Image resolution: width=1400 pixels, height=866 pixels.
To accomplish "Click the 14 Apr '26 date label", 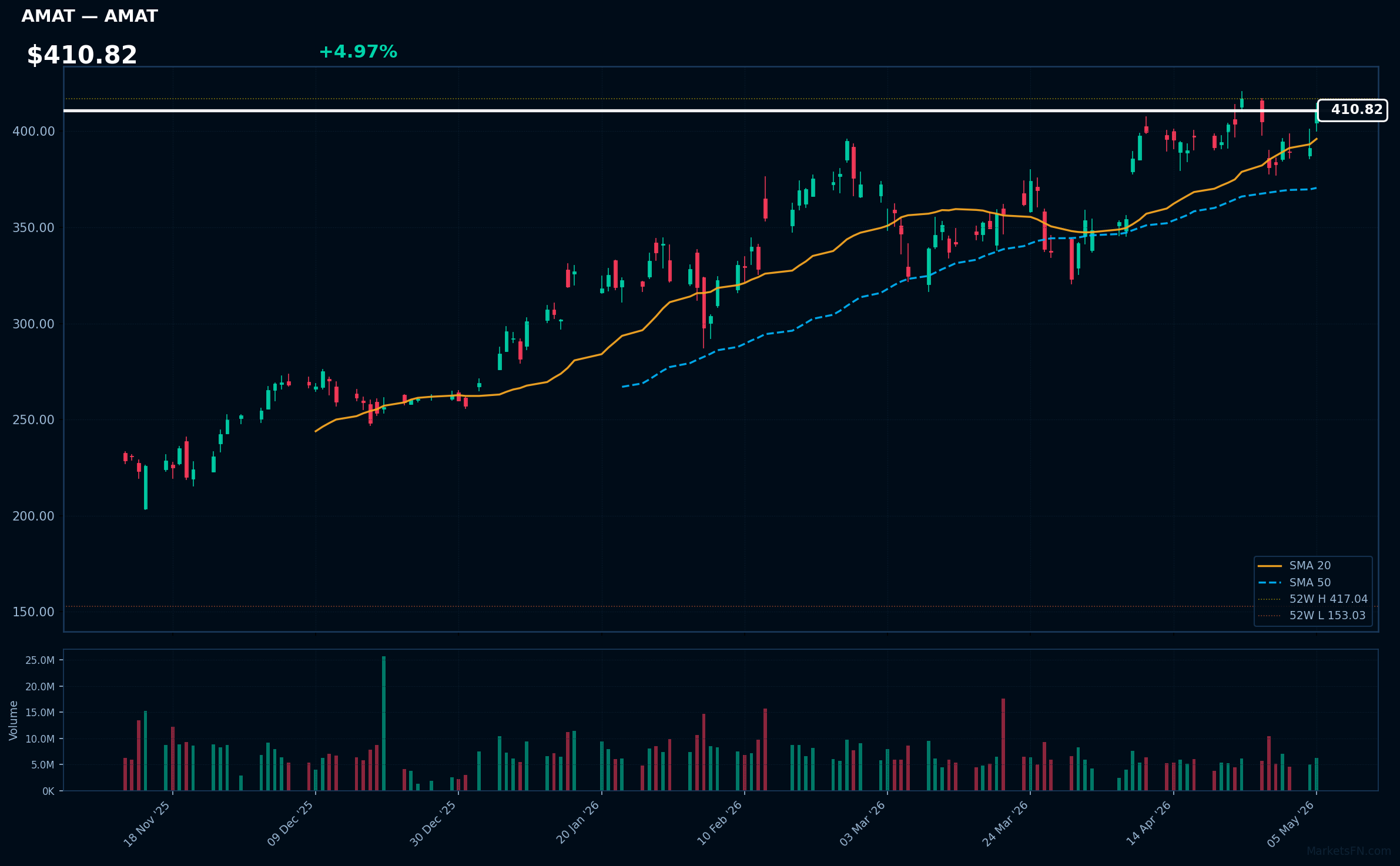I will coord(1149,823).
